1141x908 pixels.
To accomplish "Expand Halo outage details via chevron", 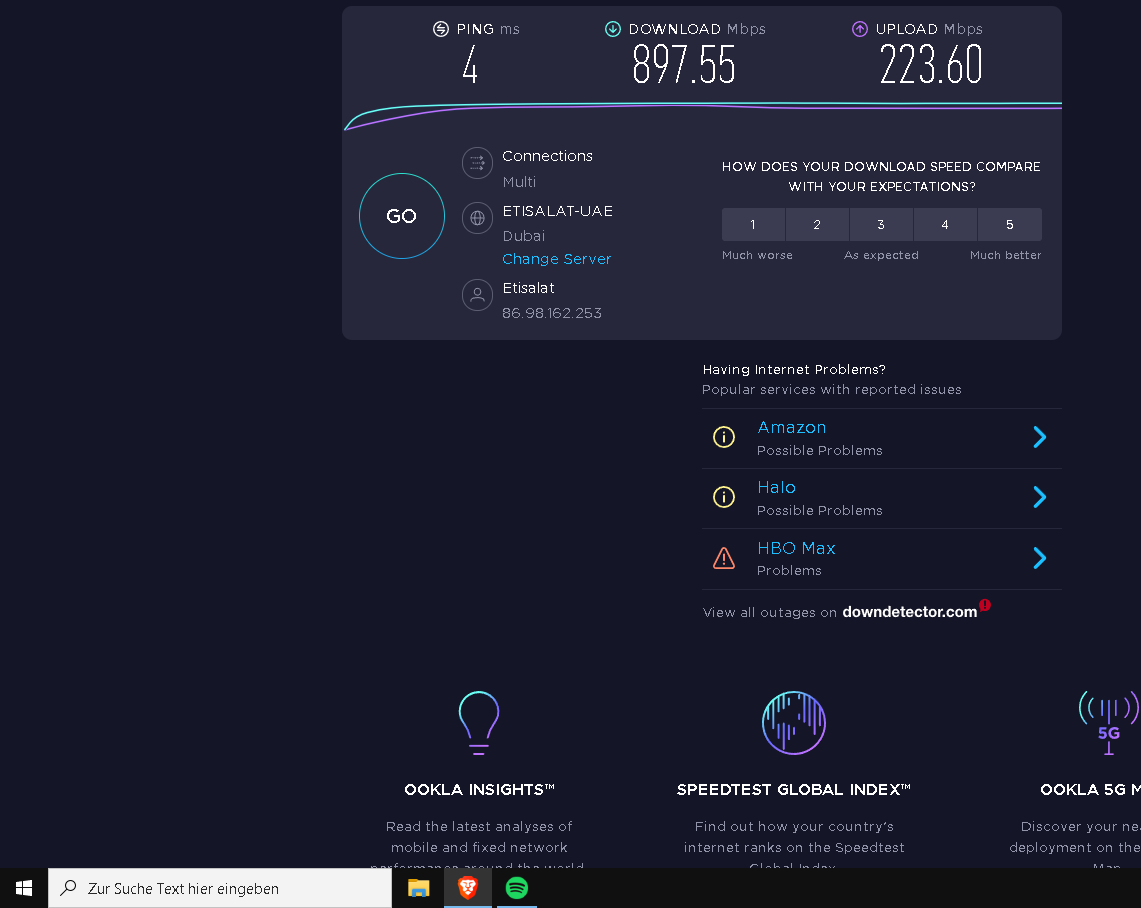I will pos(1039,497).
